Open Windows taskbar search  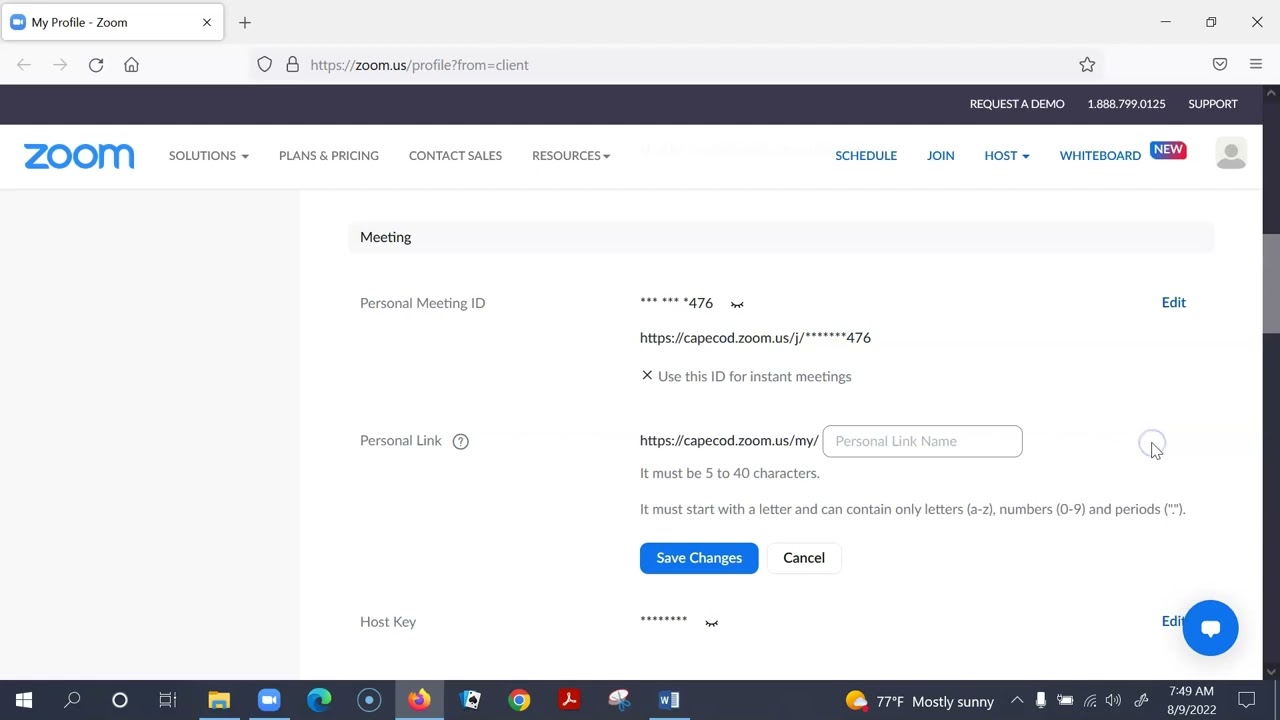(72, 700)
